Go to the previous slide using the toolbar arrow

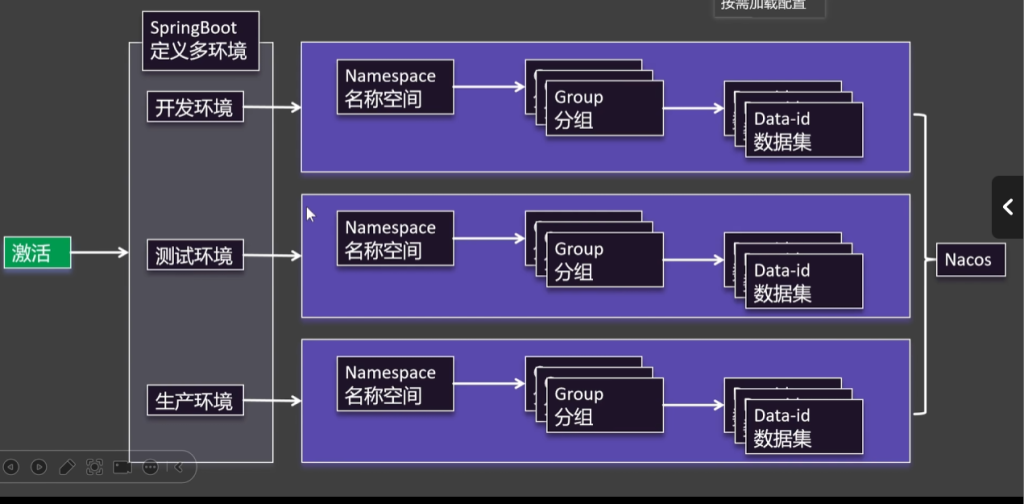tap(11, 467)
